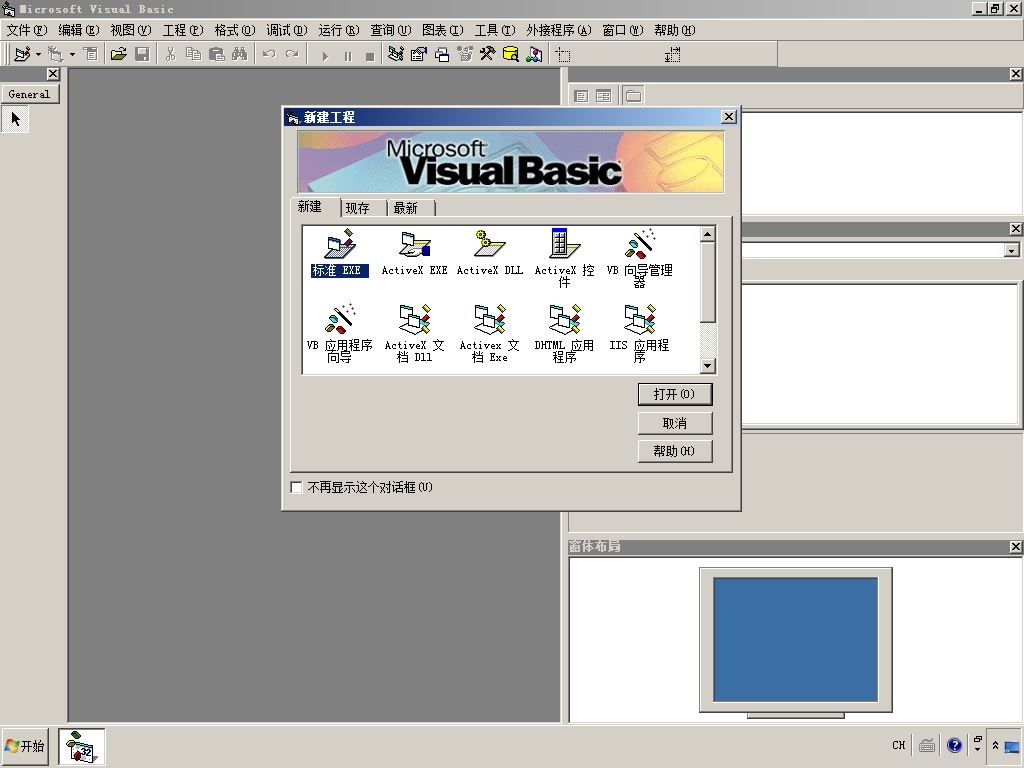
Task: Open the Object Browser toolbar icon
Action: pos(465,54)
